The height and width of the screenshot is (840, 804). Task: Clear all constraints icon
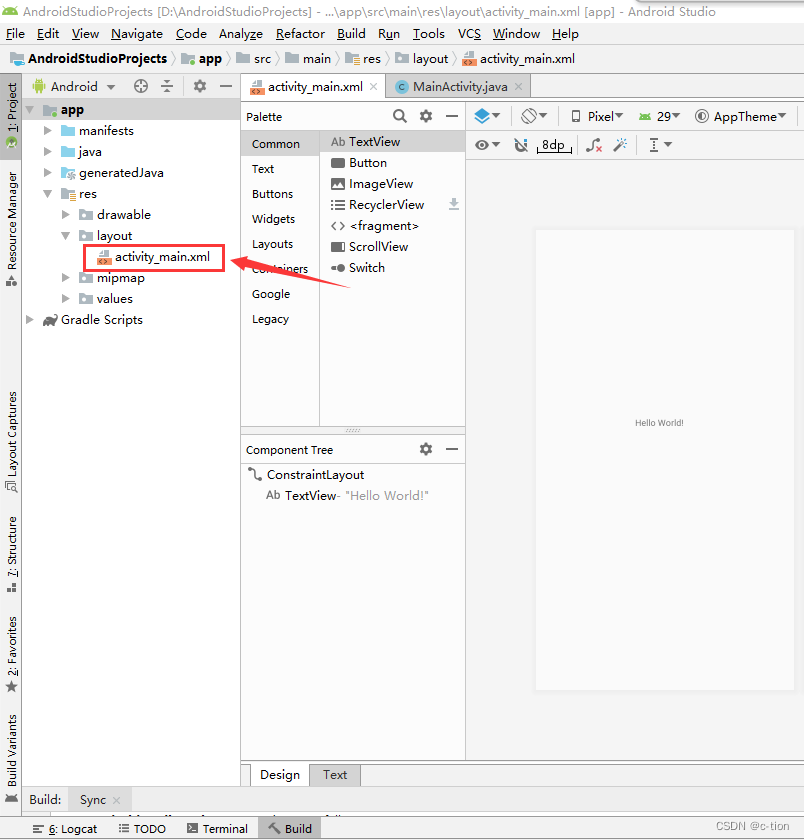(x=593, y=145)
